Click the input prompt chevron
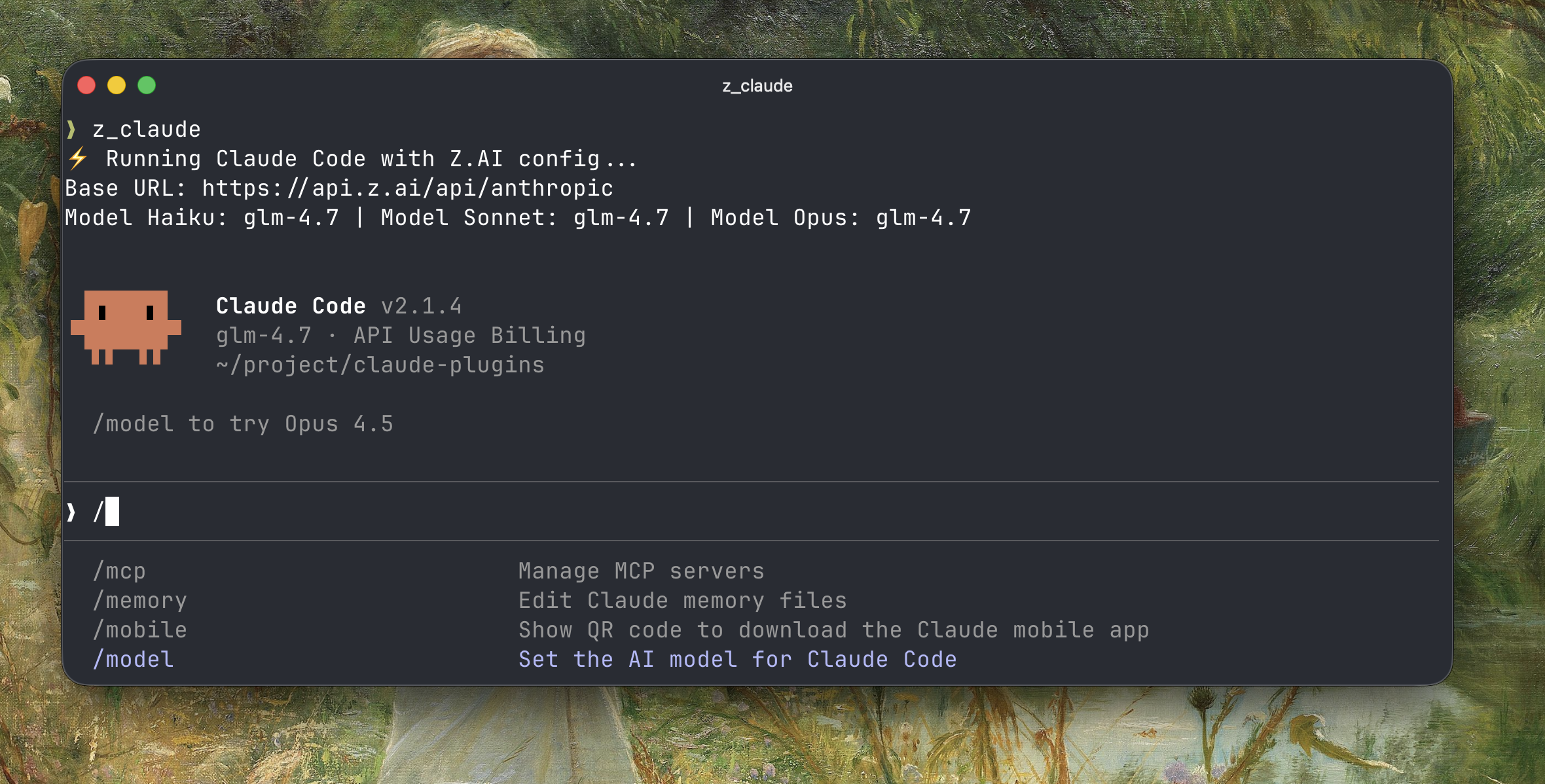The height and width of the screenshot is (784, 1545). tap(71, 512)
